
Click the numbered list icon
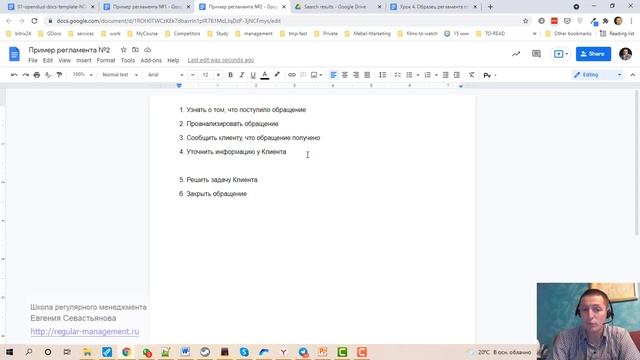(x=427, y=75)
